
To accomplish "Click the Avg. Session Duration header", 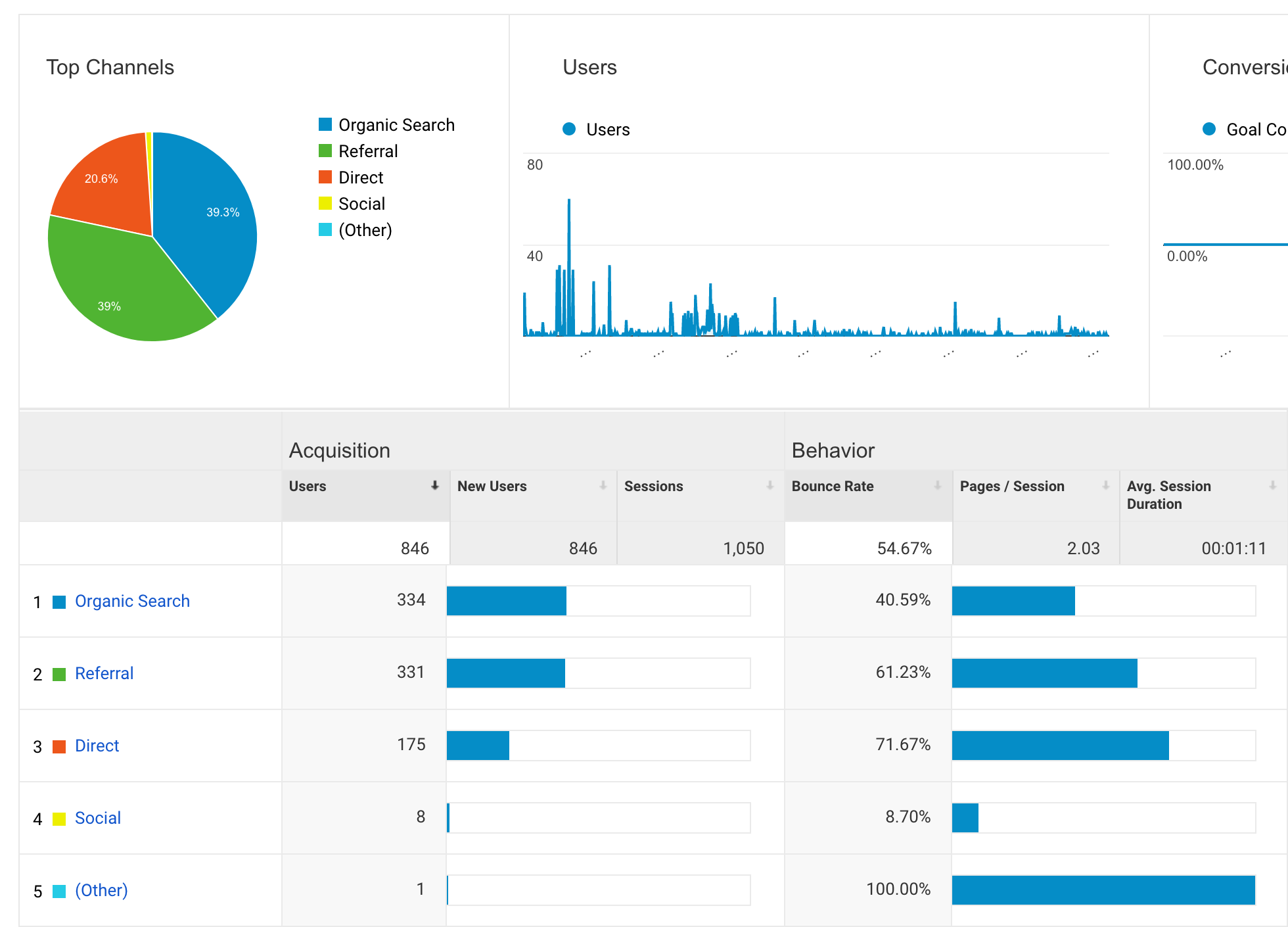I will [x=1203, y=496].
